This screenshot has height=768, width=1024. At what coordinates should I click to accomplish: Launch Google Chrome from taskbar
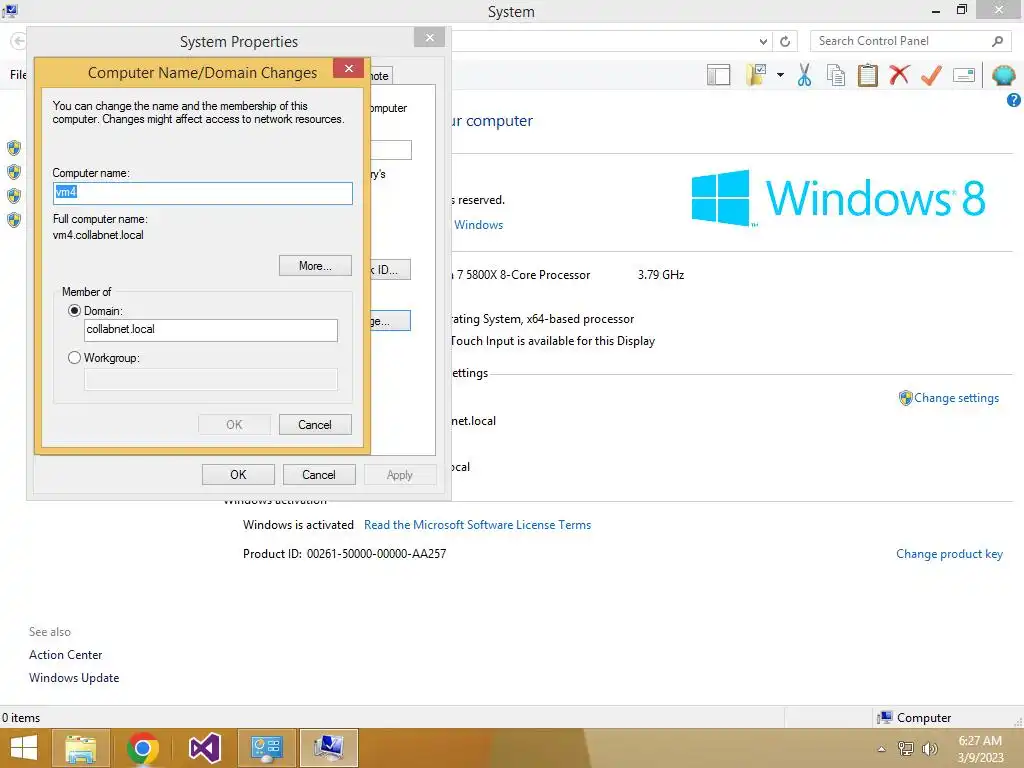click(143, 748)
